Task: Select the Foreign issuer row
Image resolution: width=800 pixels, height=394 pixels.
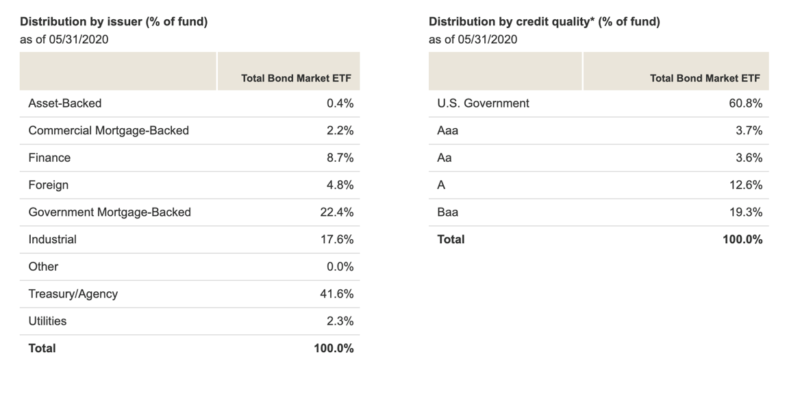Action: pyautogui.click(x=190, y=185)
